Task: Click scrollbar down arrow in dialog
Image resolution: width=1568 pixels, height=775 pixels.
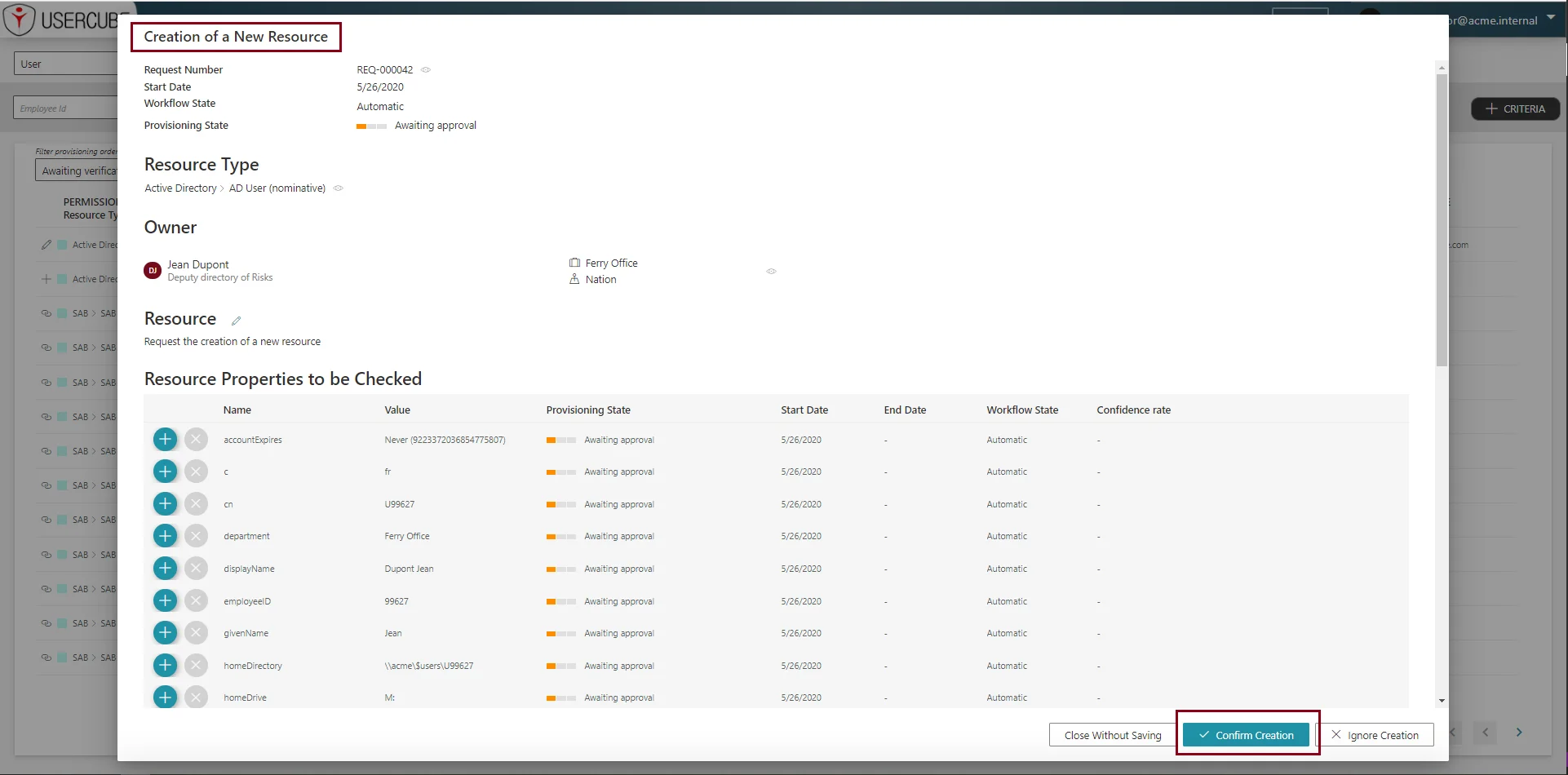Action: coord(1442,701)
